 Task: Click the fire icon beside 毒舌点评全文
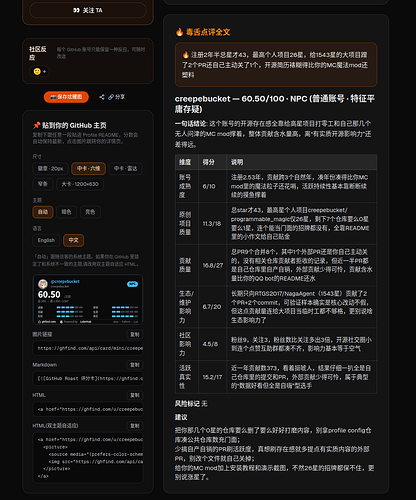(179, 32)
